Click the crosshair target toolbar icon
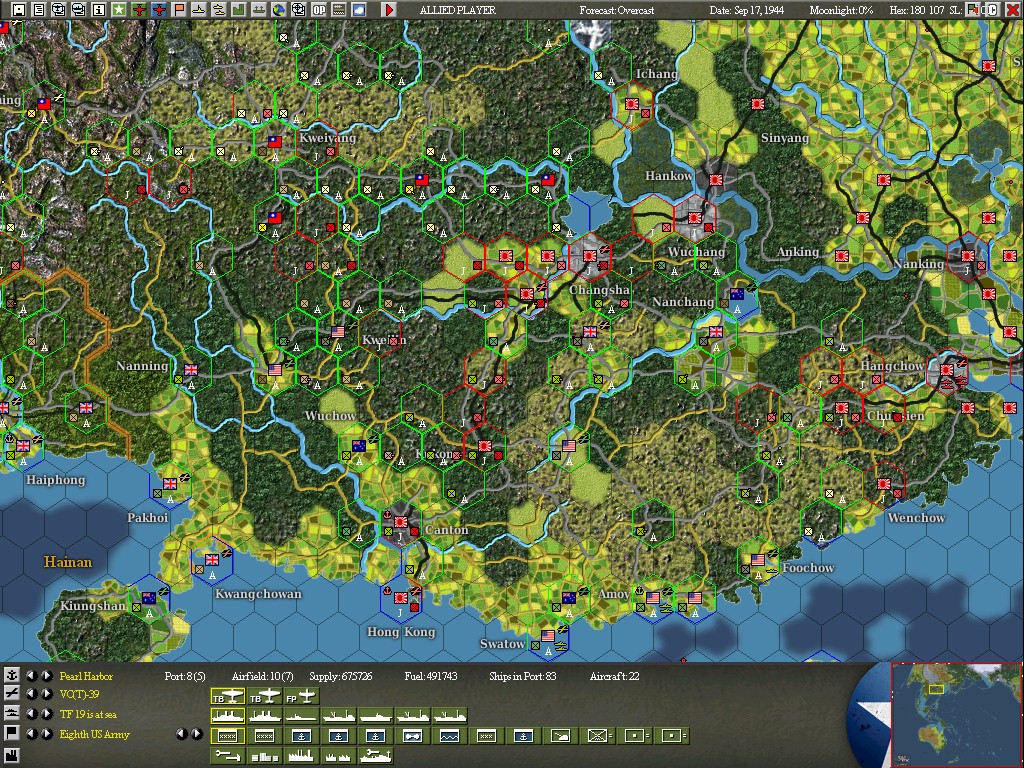1024x768 pixels. pyautogui.click(x=298, y=10)
